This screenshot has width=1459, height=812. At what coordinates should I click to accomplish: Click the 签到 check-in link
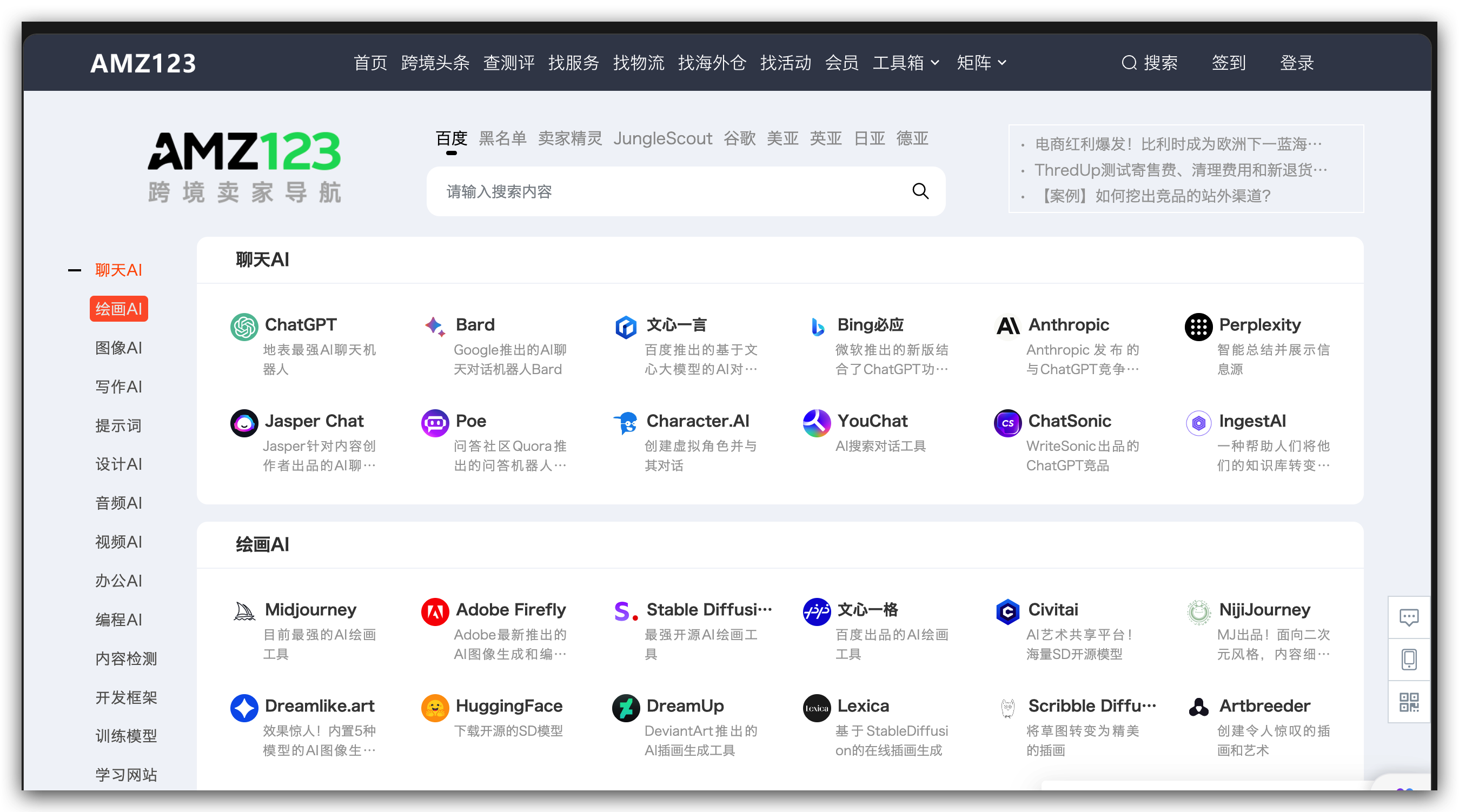point(1229,62)
